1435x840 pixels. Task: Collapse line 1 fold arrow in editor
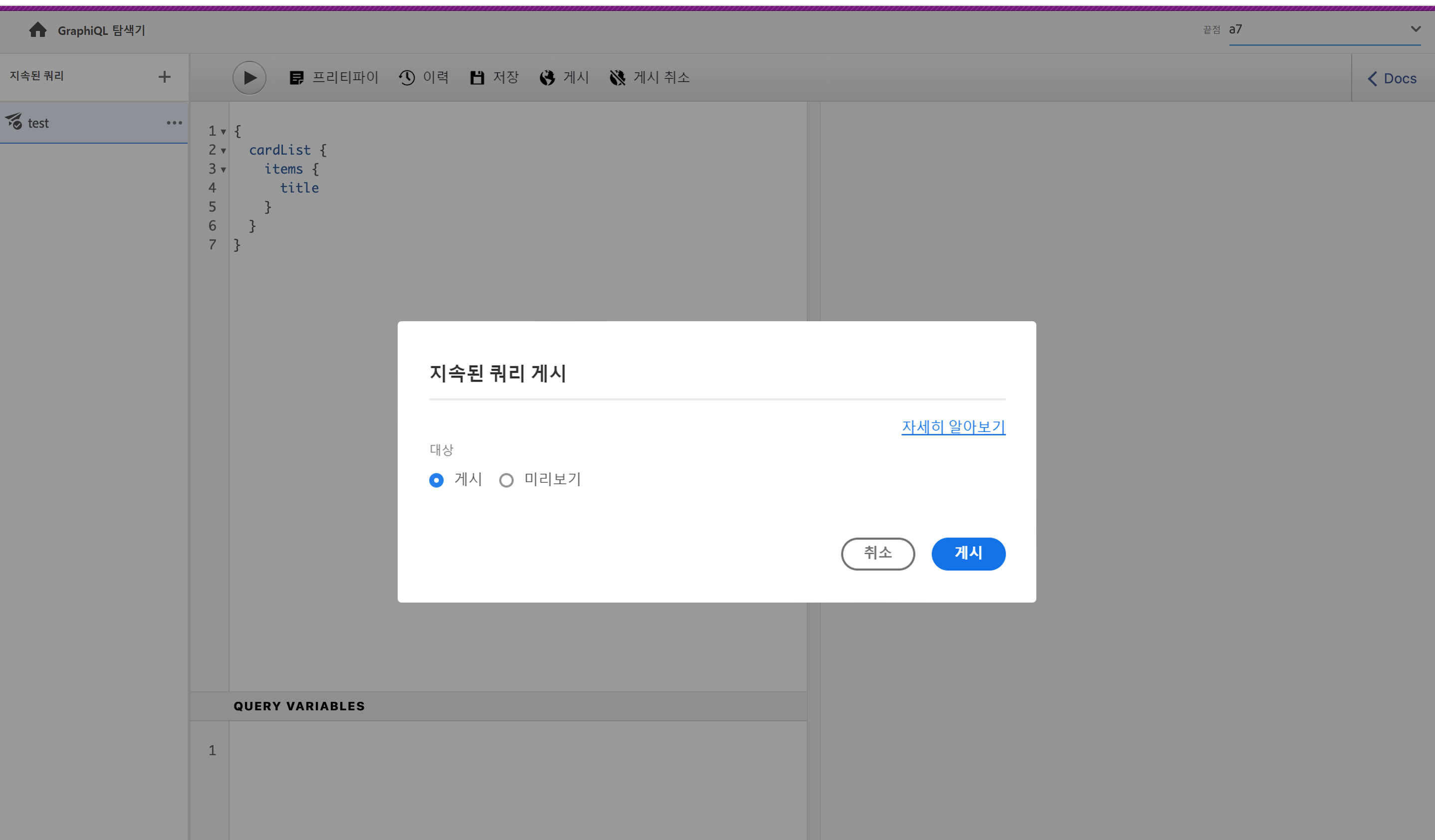[223, 132]
